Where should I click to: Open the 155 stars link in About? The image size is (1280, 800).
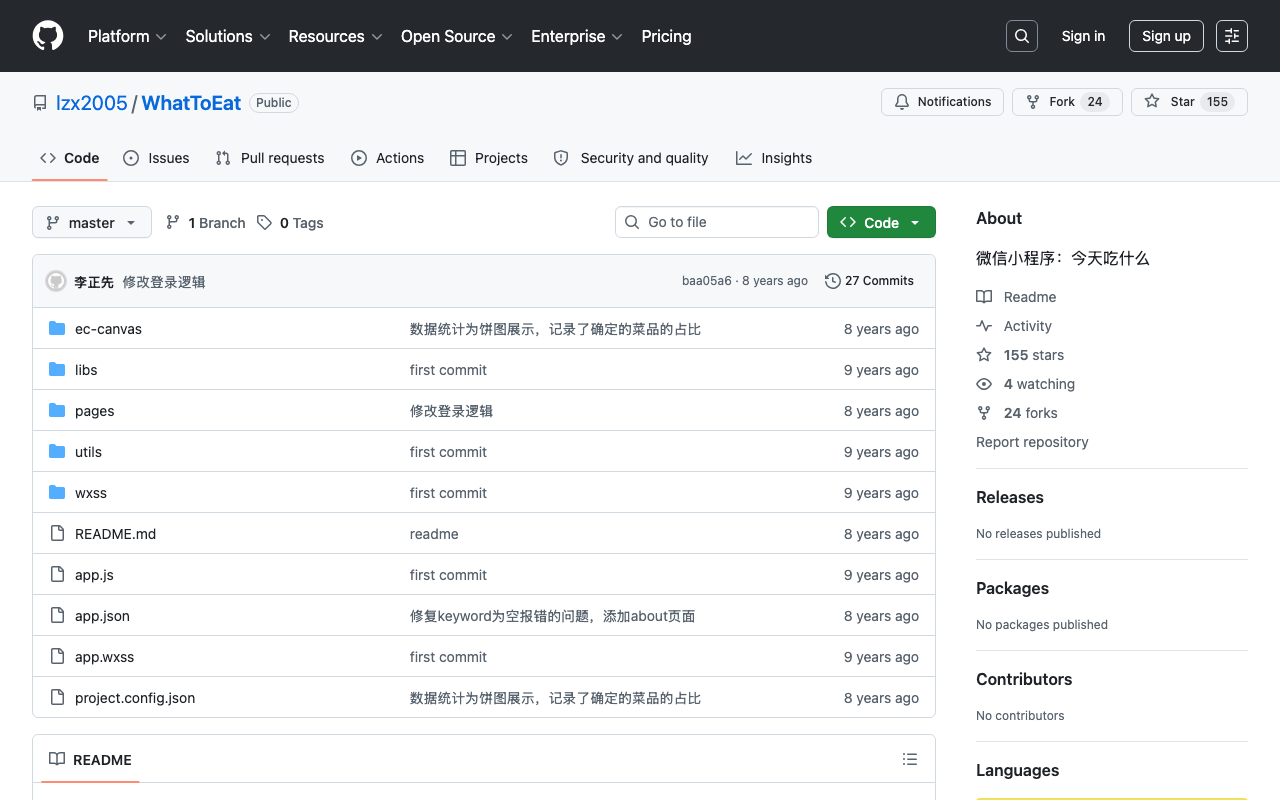tap(1034, 355)
